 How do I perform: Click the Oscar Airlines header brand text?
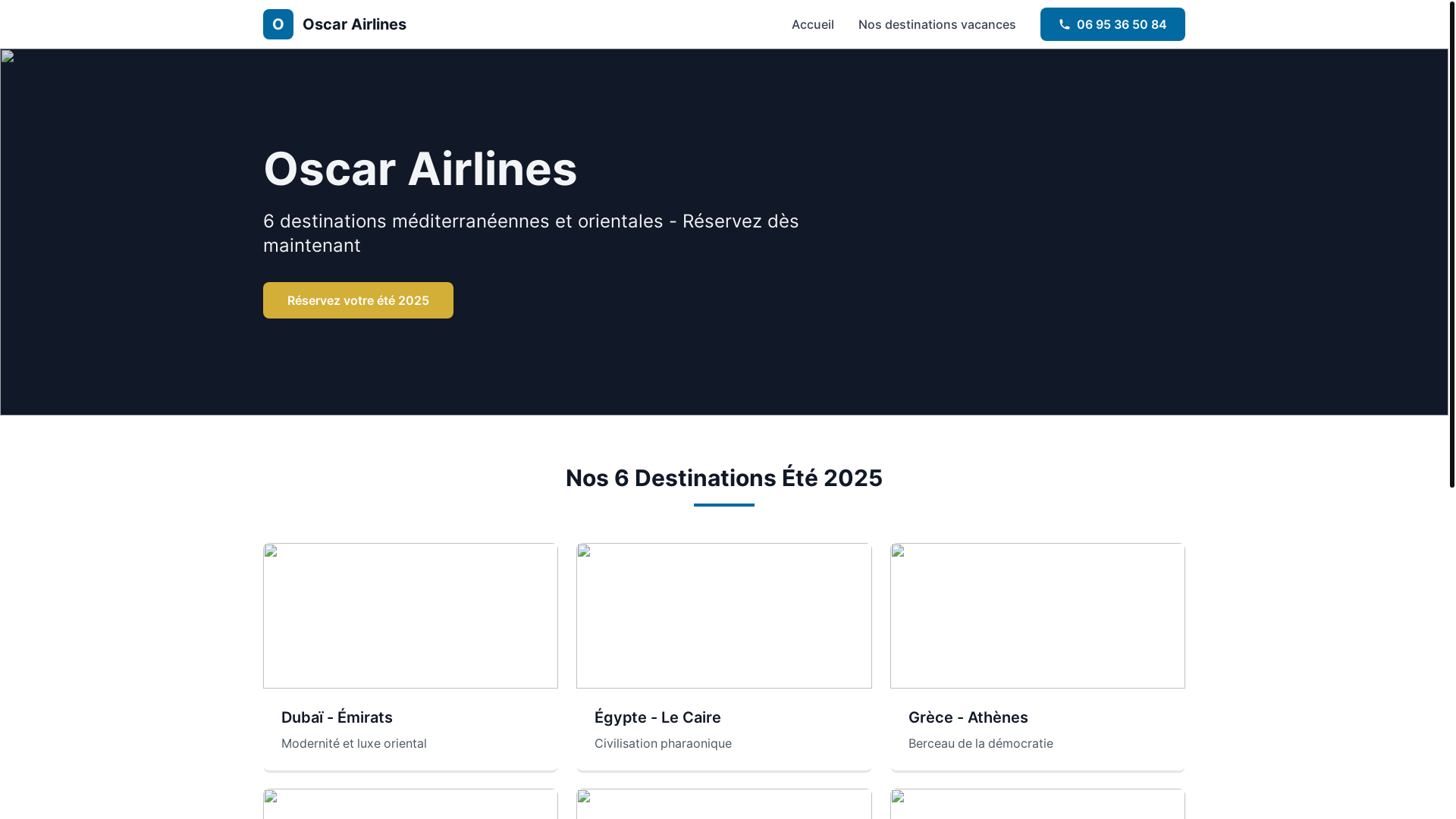pos(354,24)
